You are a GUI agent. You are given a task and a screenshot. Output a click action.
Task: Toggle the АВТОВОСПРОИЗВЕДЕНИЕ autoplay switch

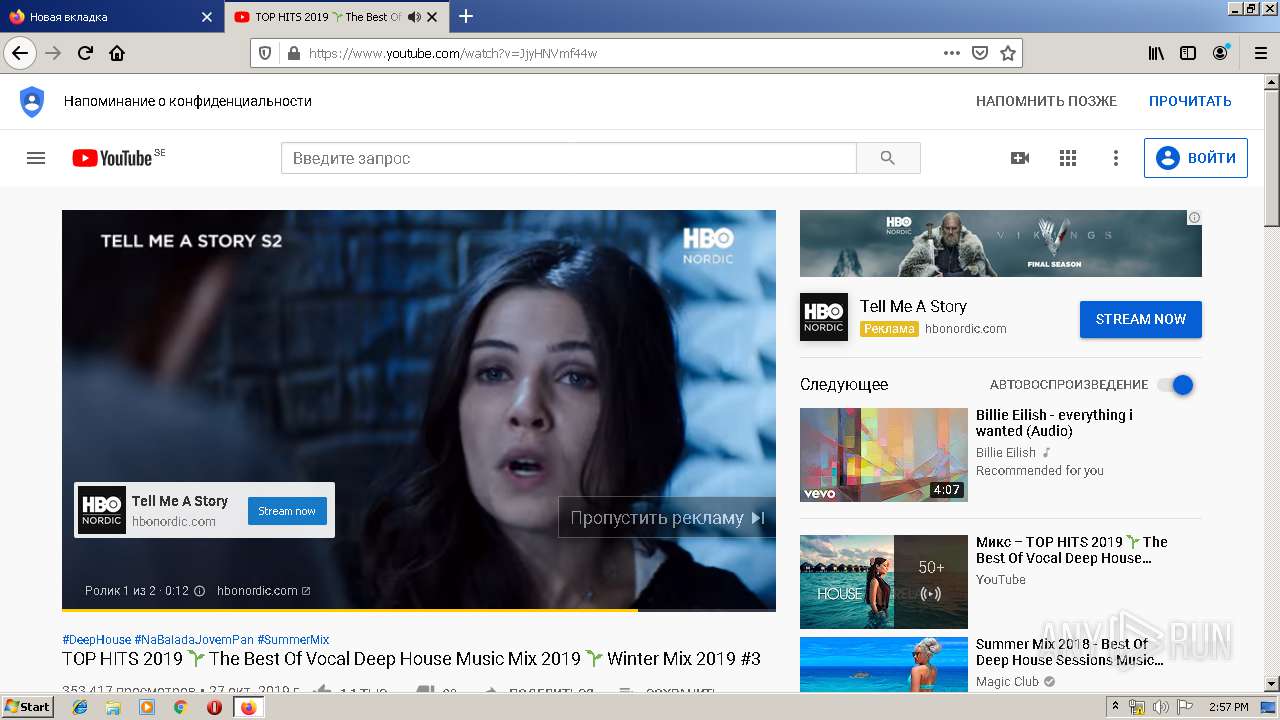pyautogui.click(x=1175, y=385)
